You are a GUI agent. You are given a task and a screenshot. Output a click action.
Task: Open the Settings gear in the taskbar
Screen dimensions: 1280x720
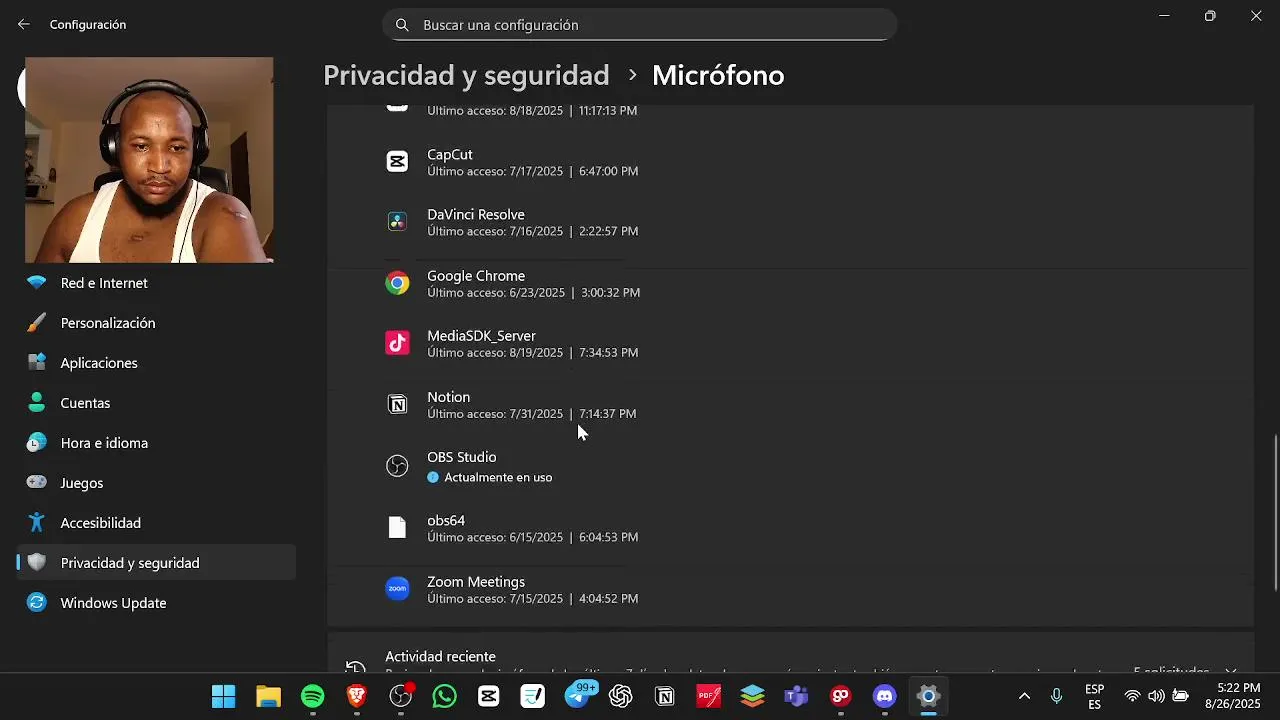point(928,696)
